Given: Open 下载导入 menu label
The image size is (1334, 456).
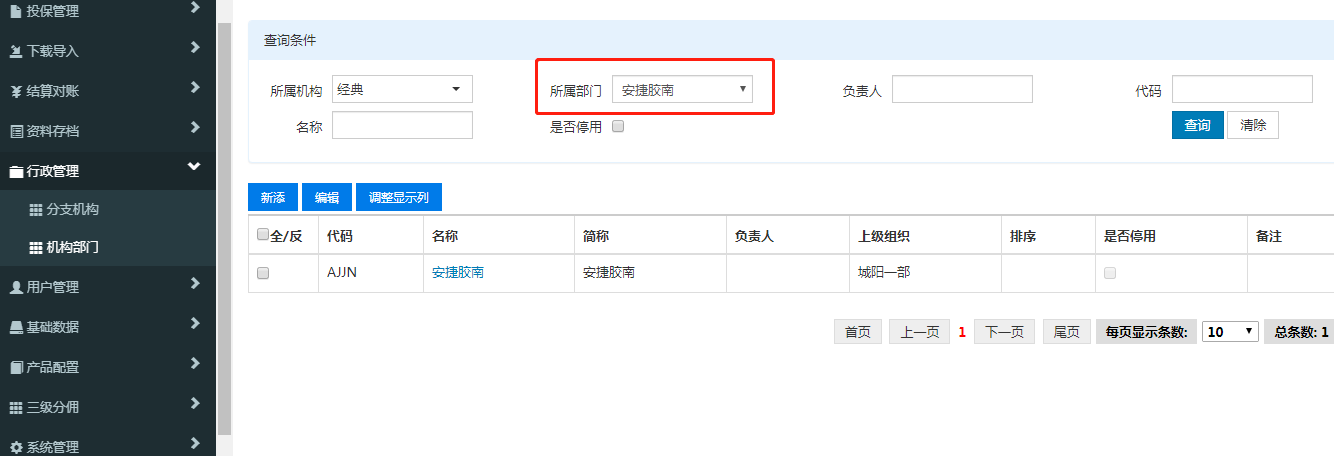Looking at the screenshot, I should pos(53,51).
